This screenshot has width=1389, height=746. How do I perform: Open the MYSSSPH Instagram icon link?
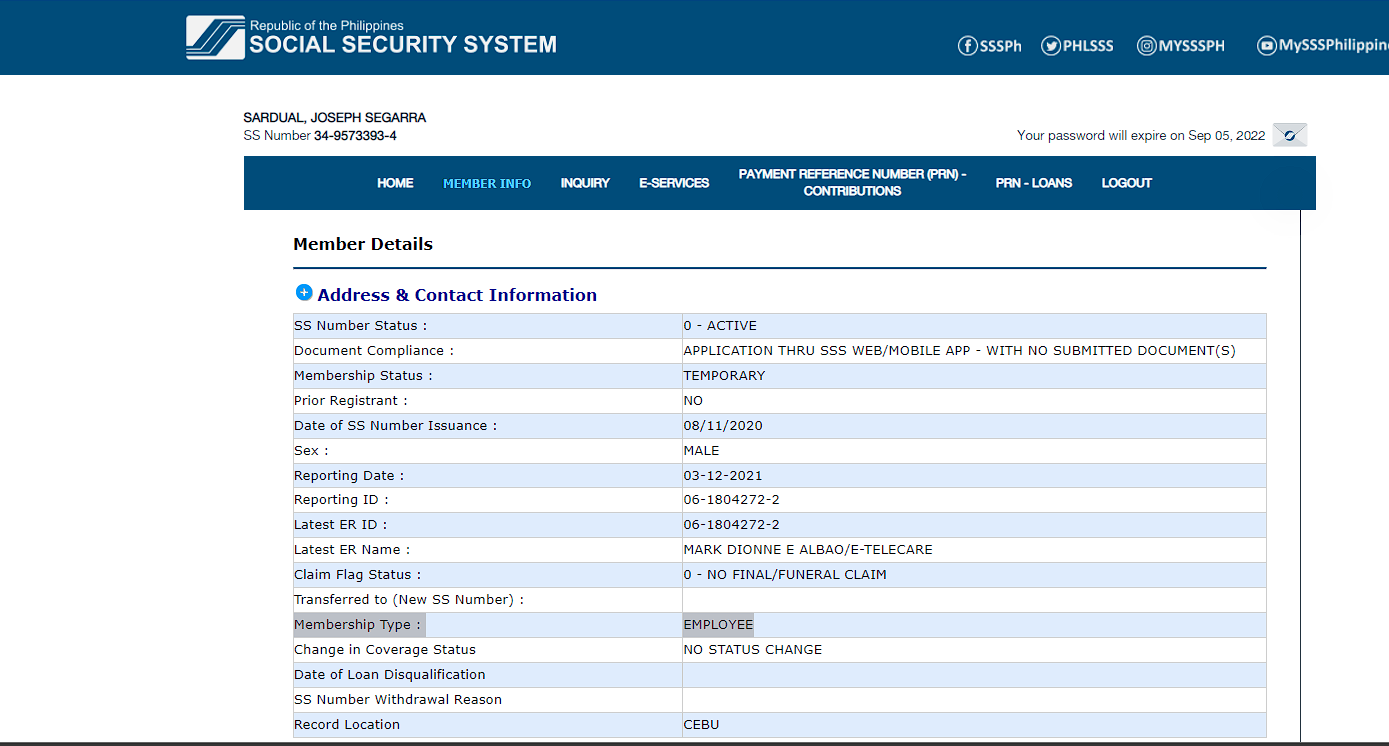click(1146, 46)
